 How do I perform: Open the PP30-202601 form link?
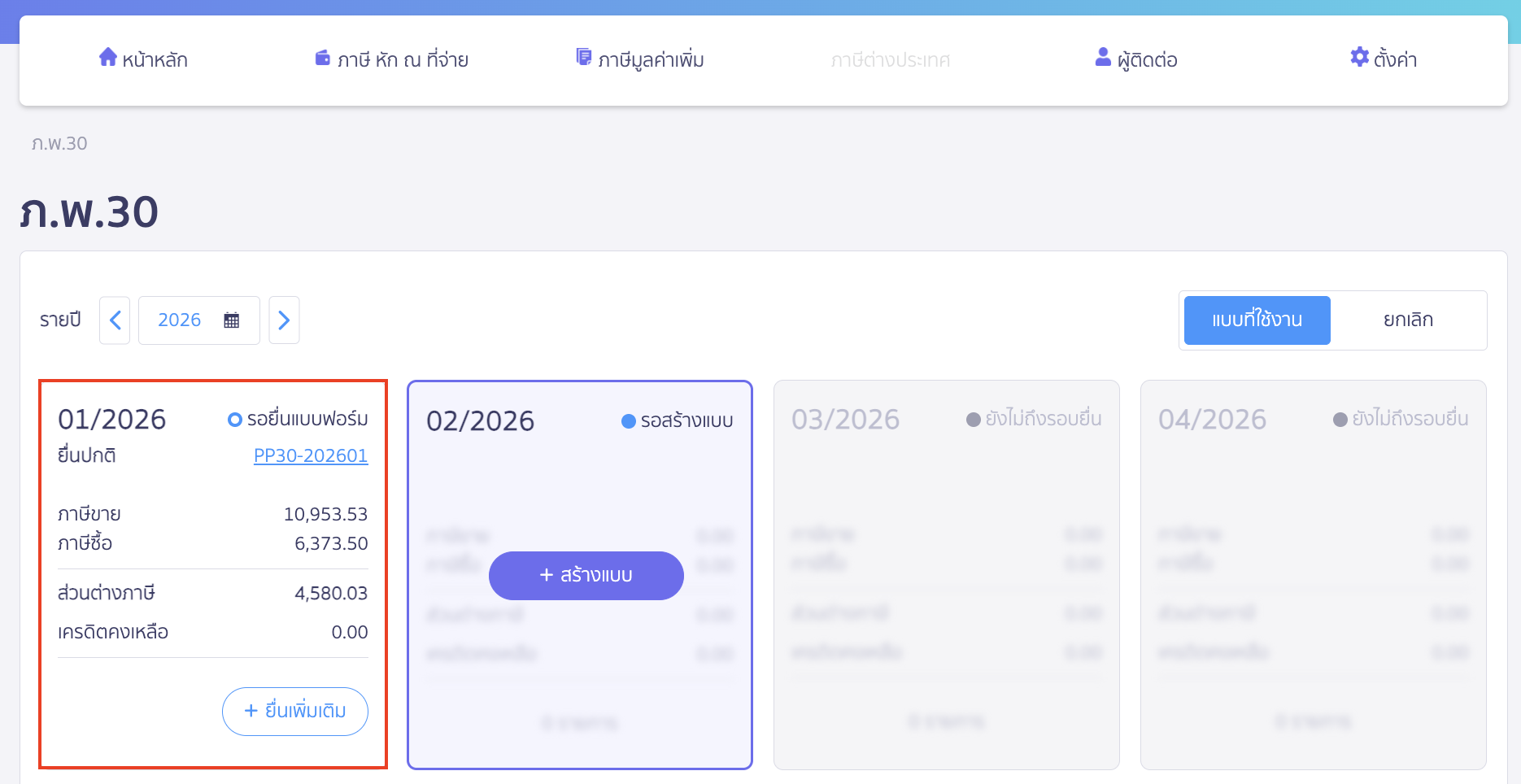pyautogui.click(x=311, y=456)
